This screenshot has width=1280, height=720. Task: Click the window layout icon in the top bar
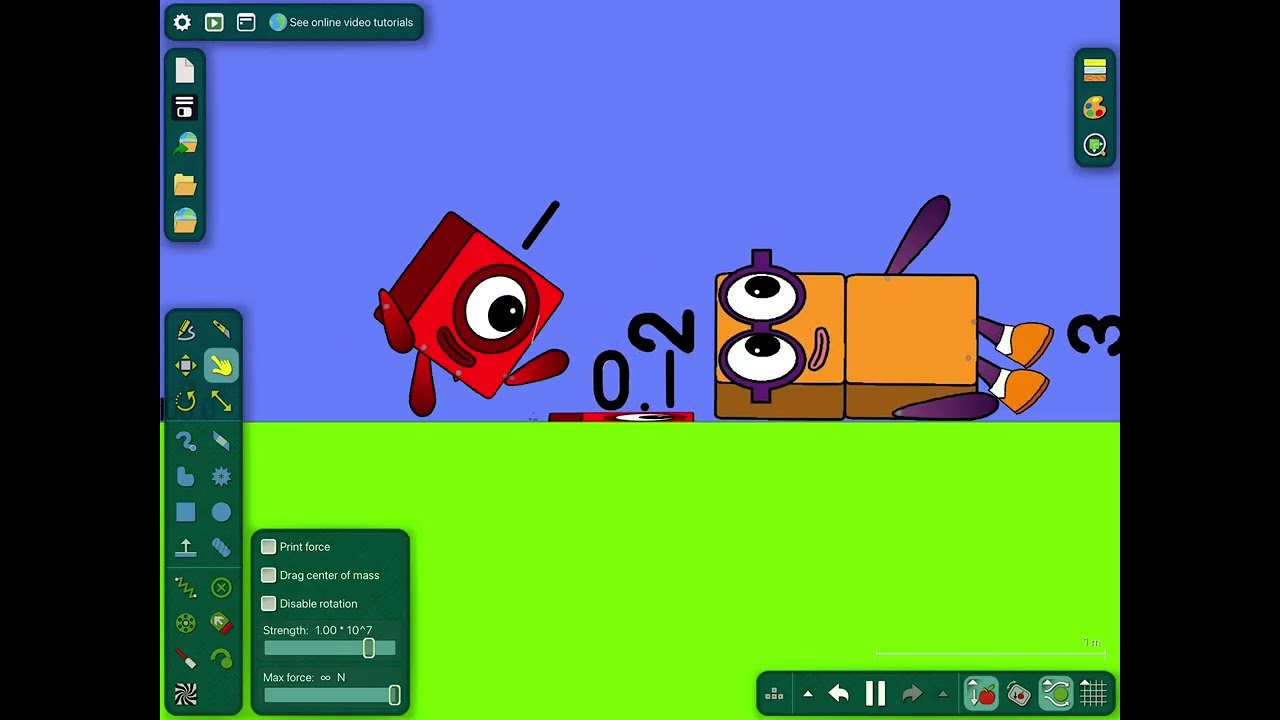click(x=246, y=22)
